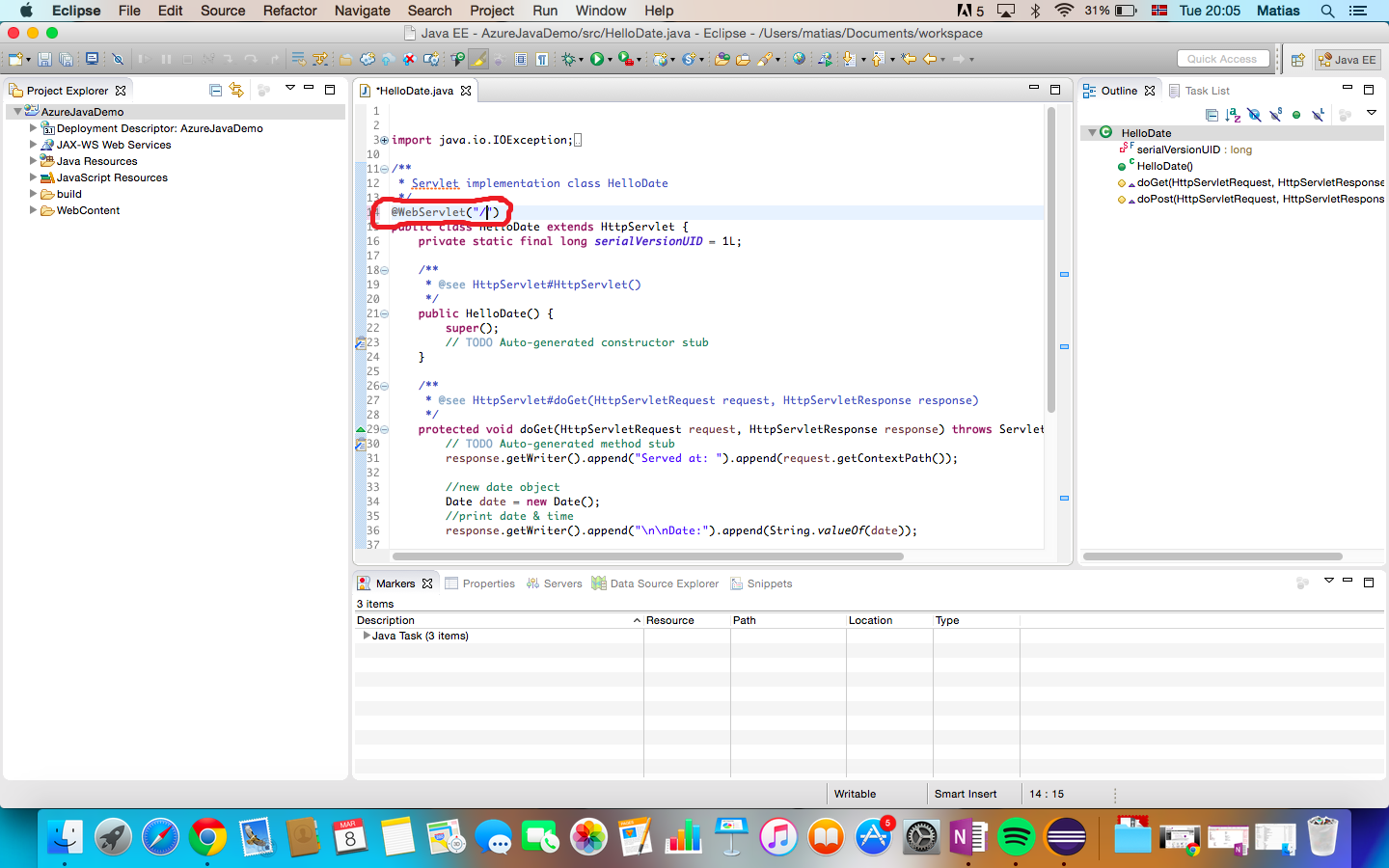Switch to the Task List tab
This screenshot has height=868, width=1389.
(1200, 91)
